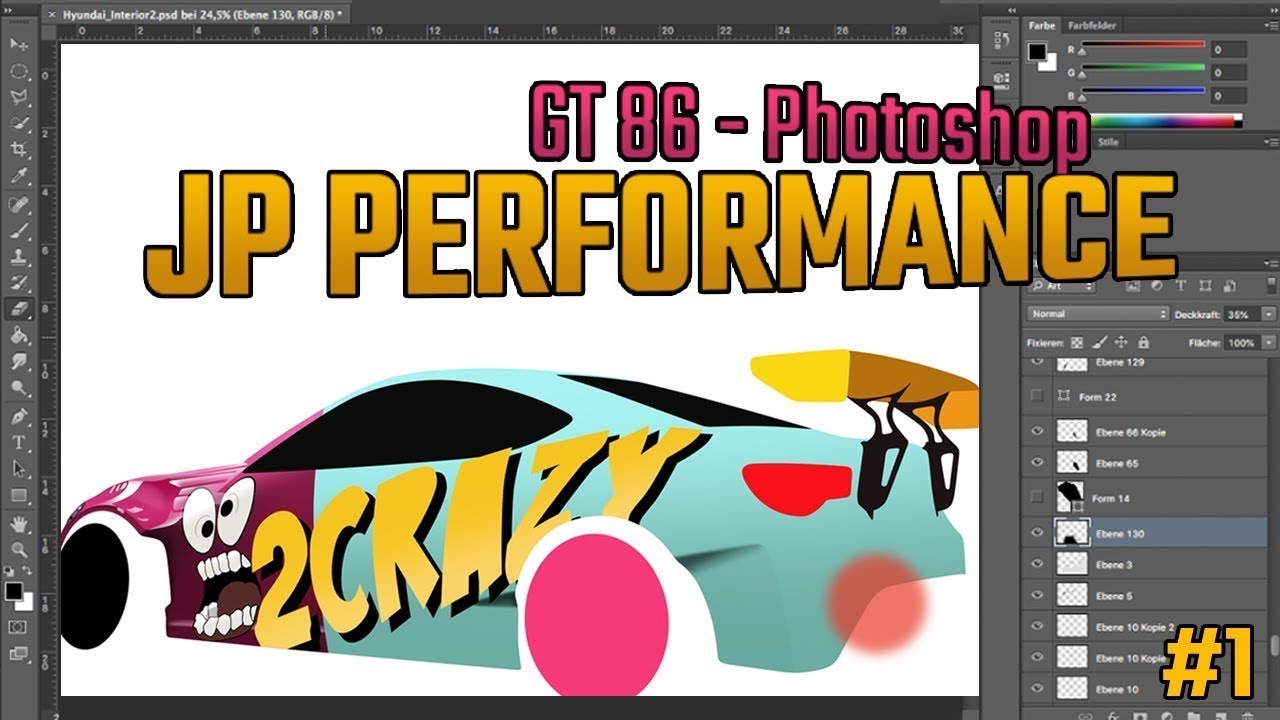This screenshot has height=720, width=1280.
Task: Select the Rectangle shape tool
Action: point(19,495)
